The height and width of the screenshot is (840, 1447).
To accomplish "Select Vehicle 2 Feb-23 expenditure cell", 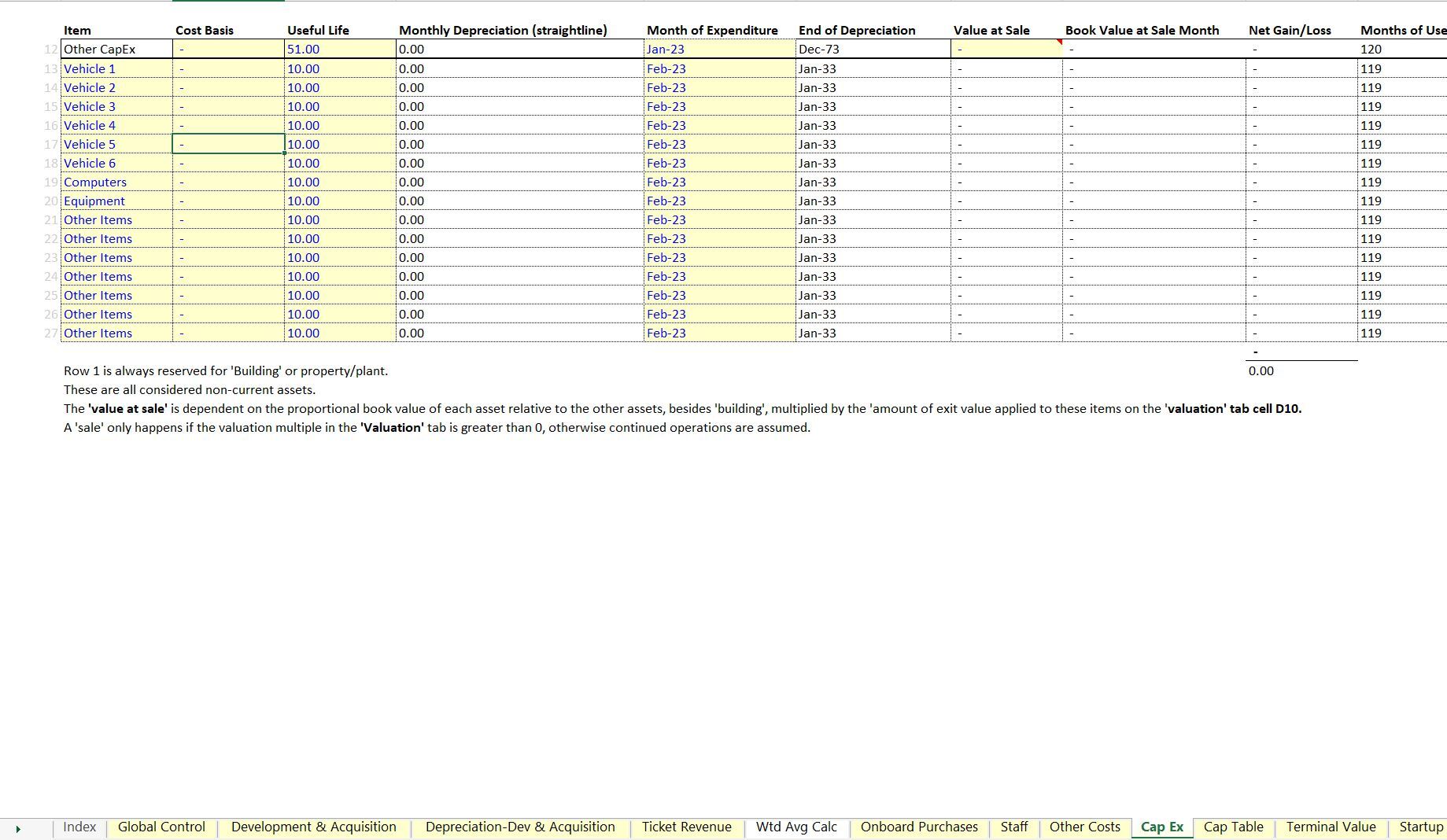I will (719, 87).
